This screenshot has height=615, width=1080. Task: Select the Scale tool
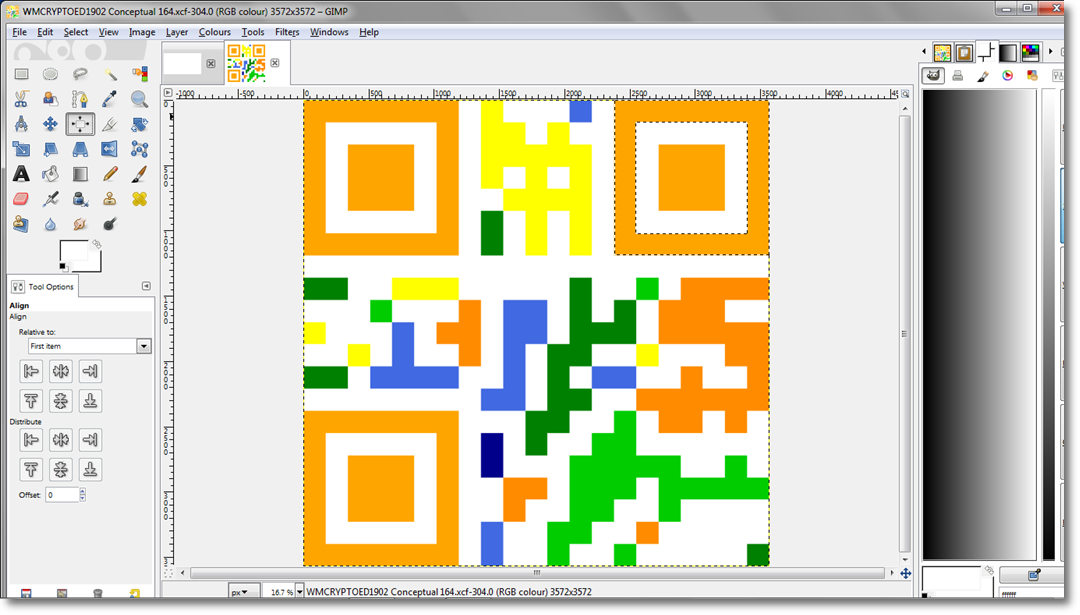point(21,149)
